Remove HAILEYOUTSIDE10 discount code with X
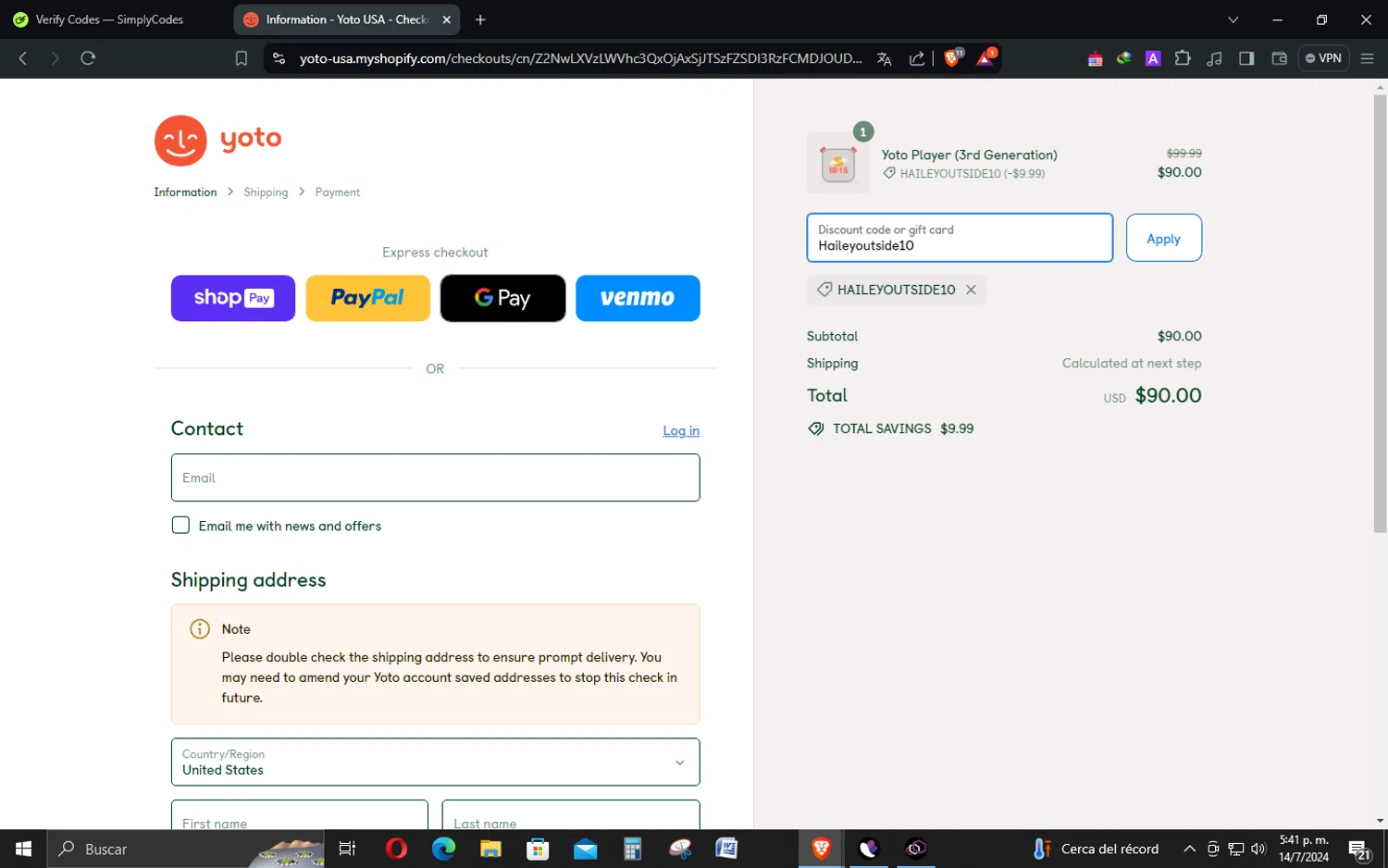 coord(971,290)
